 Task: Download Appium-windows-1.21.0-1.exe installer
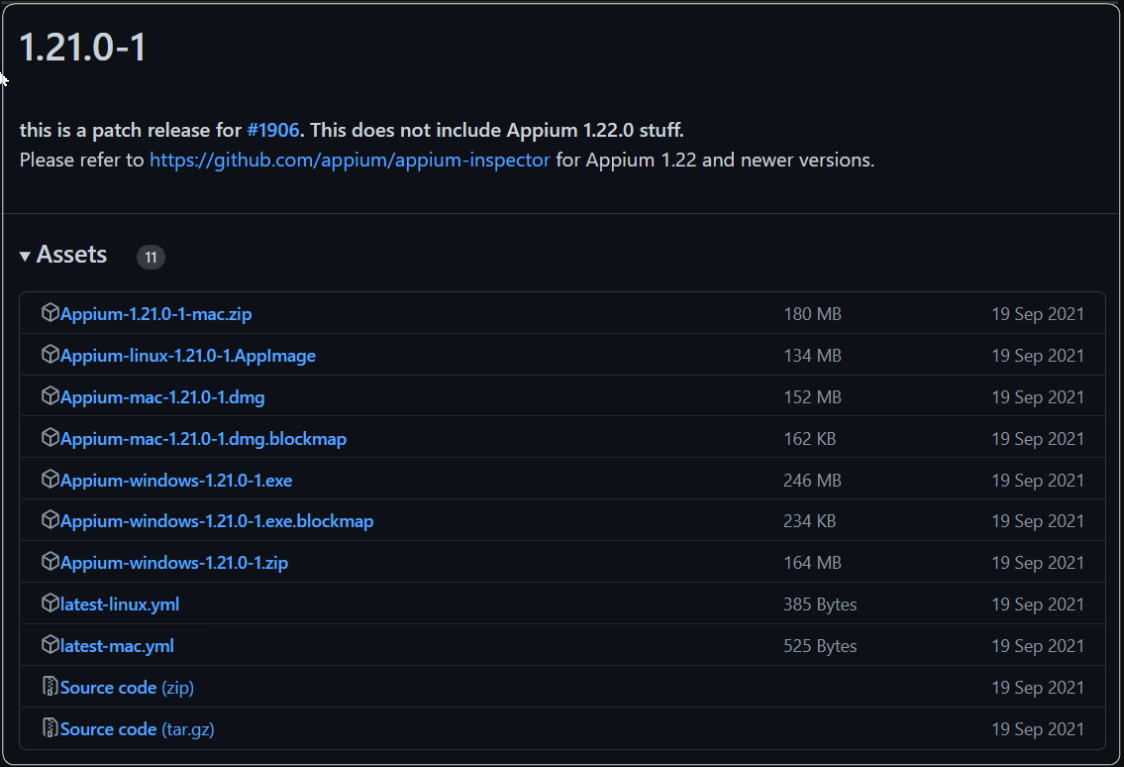click(x=176, y=481)
